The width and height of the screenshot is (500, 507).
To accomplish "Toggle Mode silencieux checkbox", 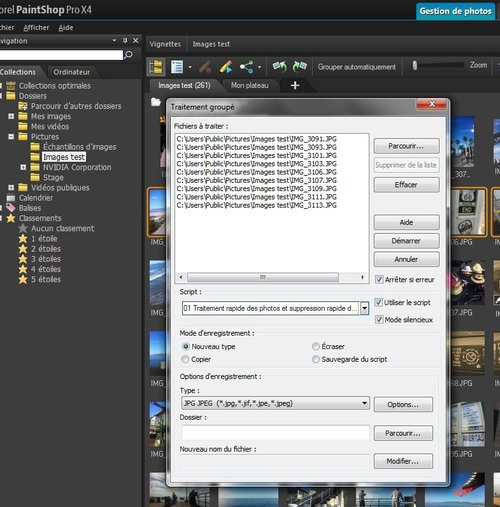I will pyautogui.click(x=379, y=320).
